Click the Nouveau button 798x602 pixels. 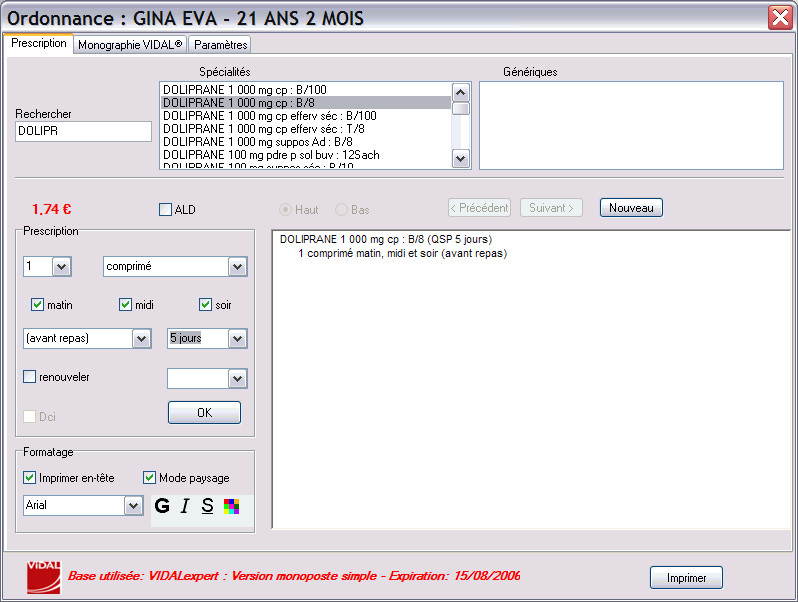[x=631, y=208]
